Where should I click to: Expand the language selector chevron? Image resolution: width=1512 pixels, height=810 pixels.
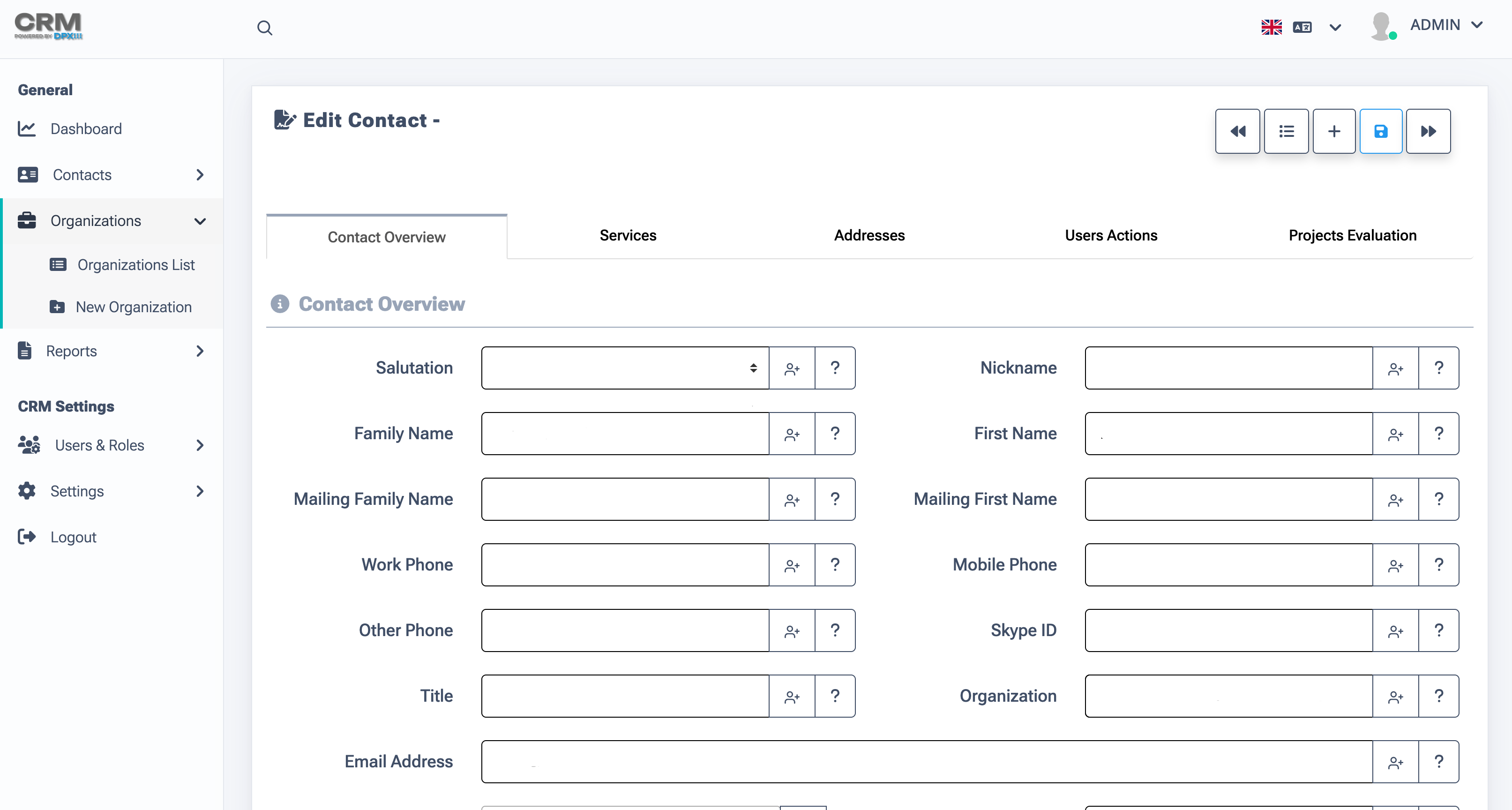[1335, 27]
